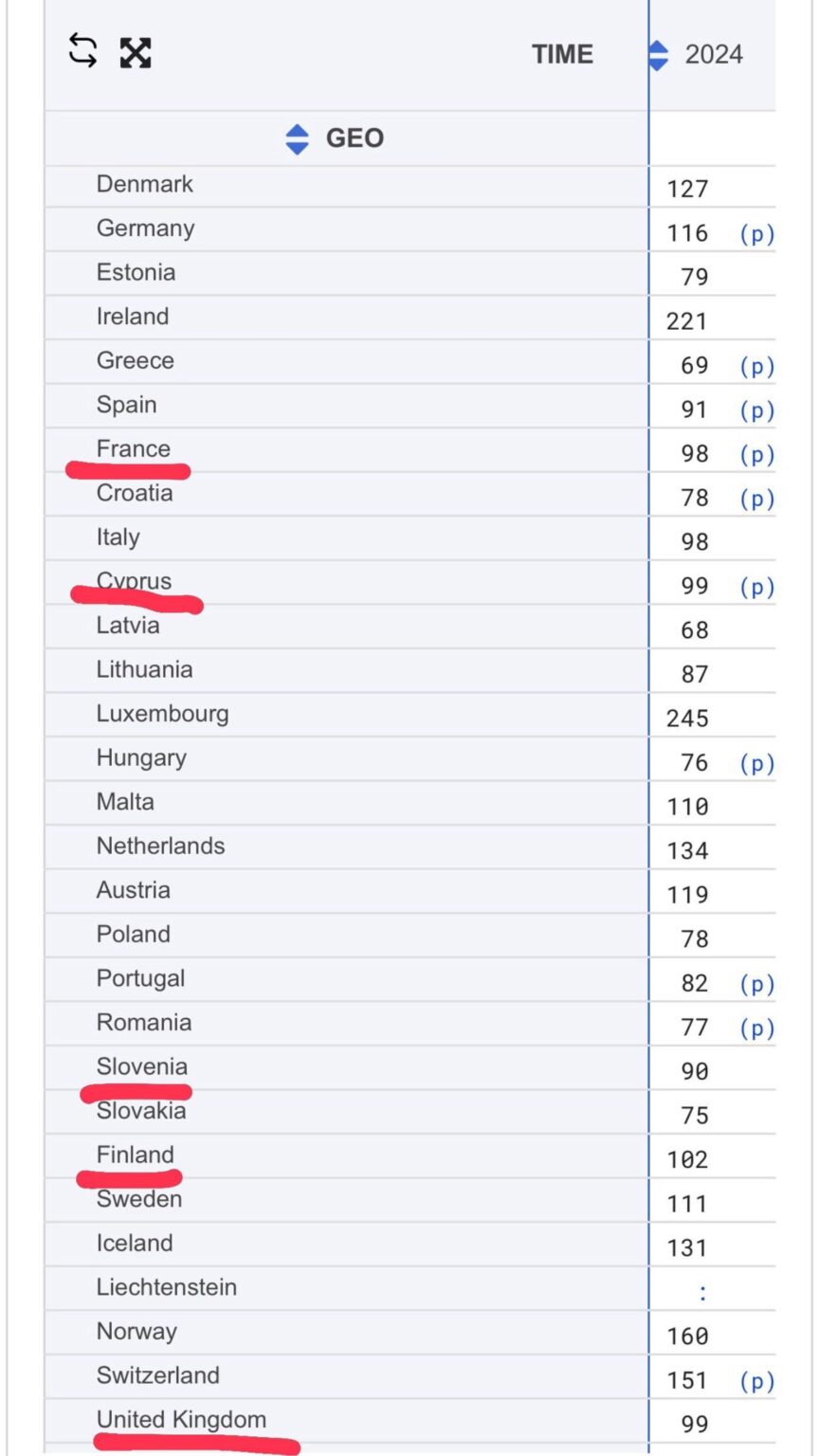Click the Luxembourg row label
The image size is (819, 1456).
[162, 714]
